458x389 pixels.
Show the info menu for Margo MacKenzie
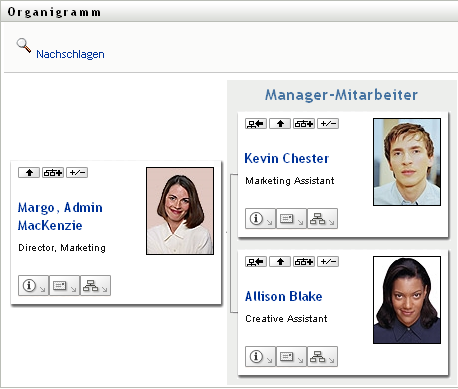(x=33, y=286)
